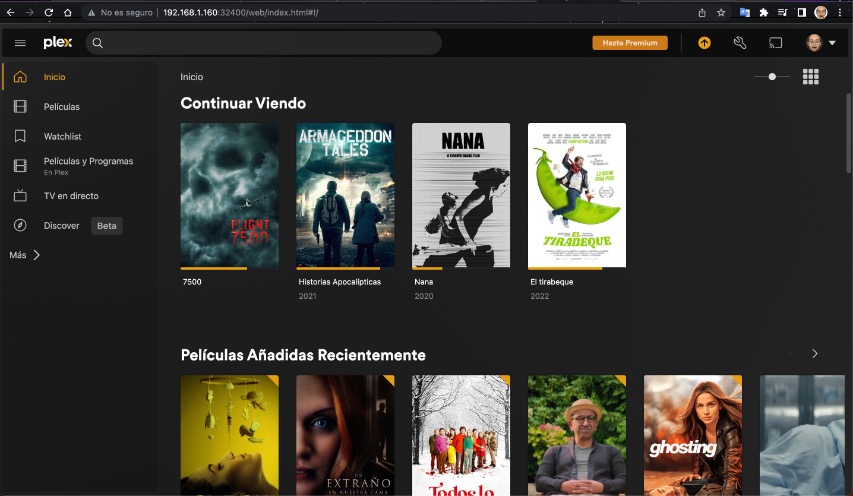
Task: Open settings wrench icon
Action: (x=740, y=42)
